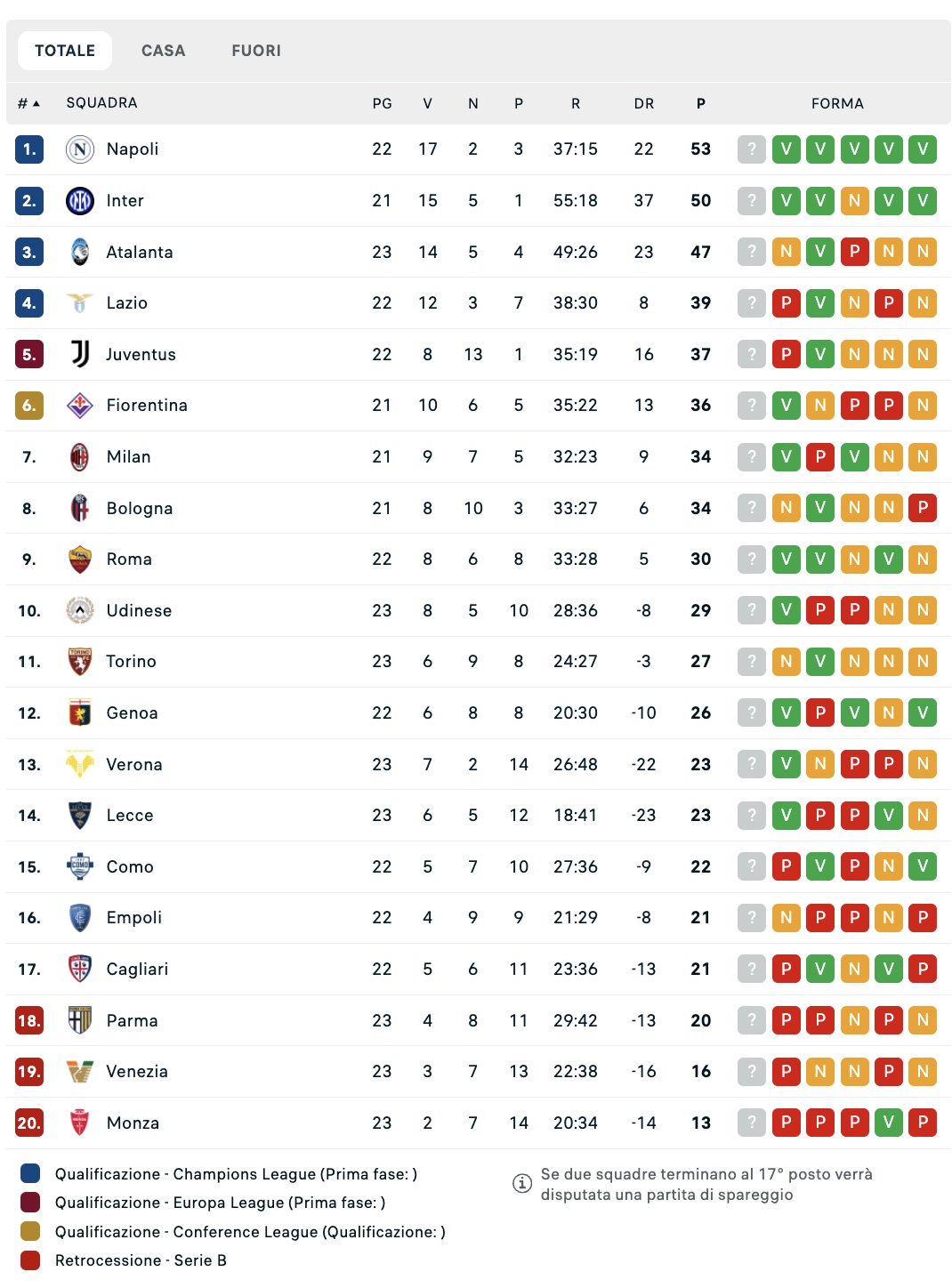Viewport: 952px width, 1288px height.
Task: Open the Bologna team link
Action: pos(140,509)
